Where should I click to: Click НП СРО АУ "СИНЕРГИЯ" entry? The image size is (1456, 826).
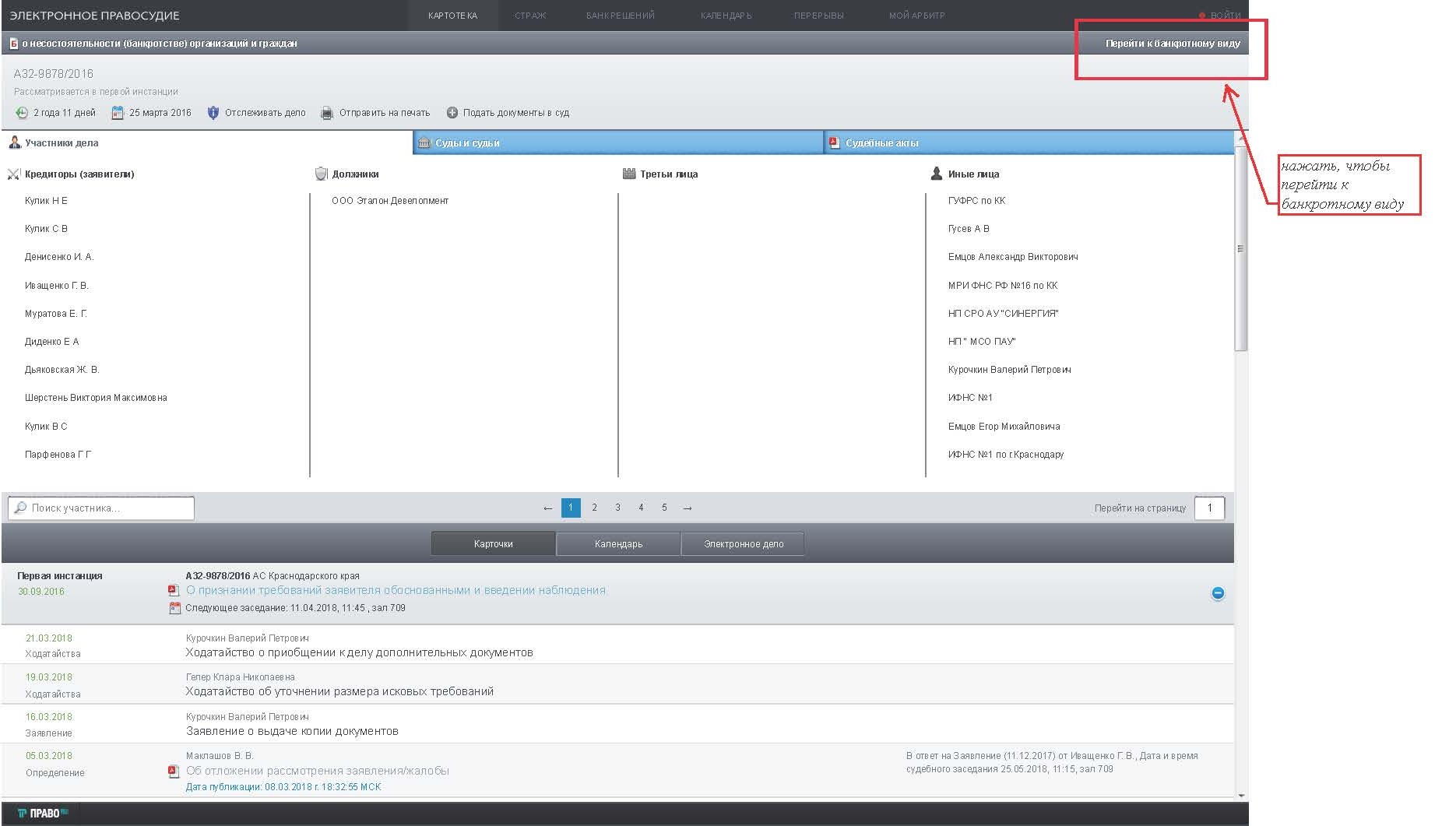pyautogui.click(x=1003, y=314)
